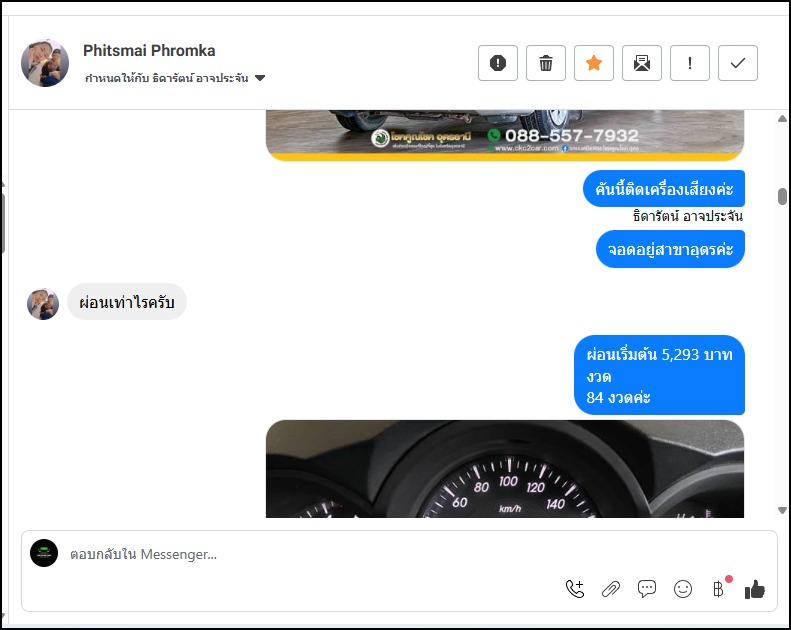The image size is (791, 630).
Task: Click sender avatar beside ผ่อนเท่าไรครับ message
Action: click(43, 304)
